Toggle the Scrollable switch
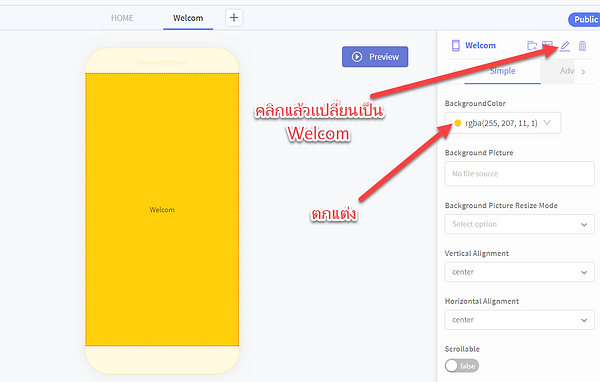 click(461, 366)
